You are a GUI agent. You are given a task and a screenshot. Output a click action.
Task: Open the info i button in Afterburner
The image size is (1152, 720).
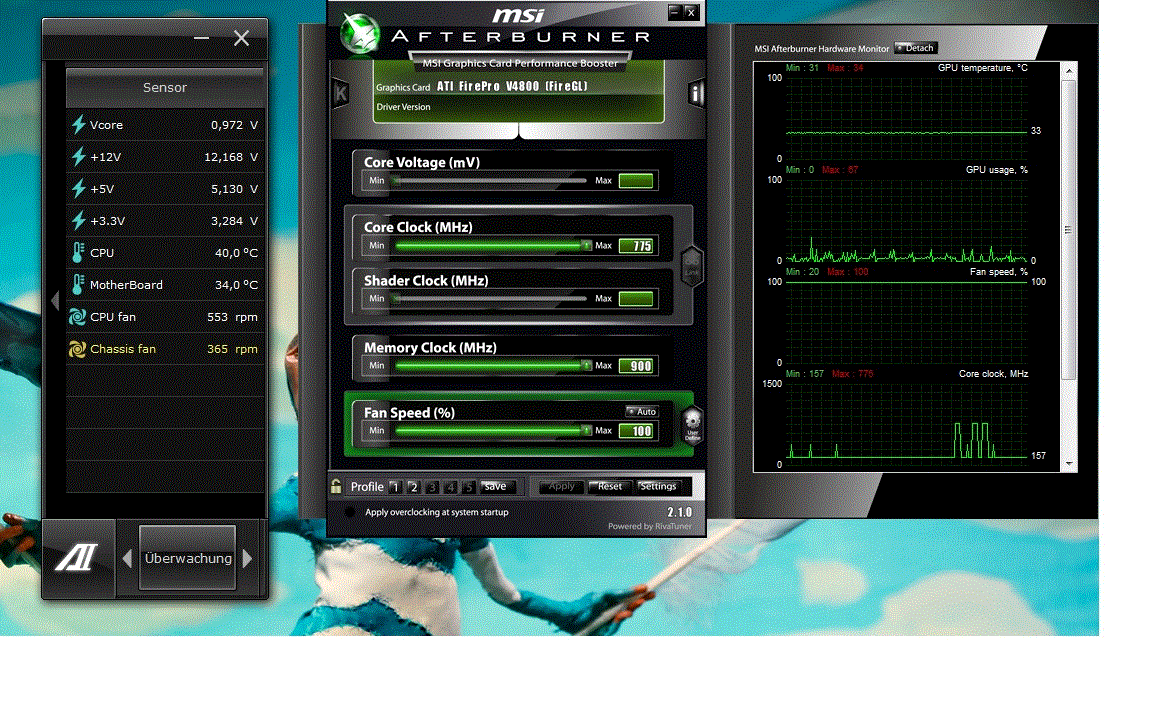click(x=695, y=93)
